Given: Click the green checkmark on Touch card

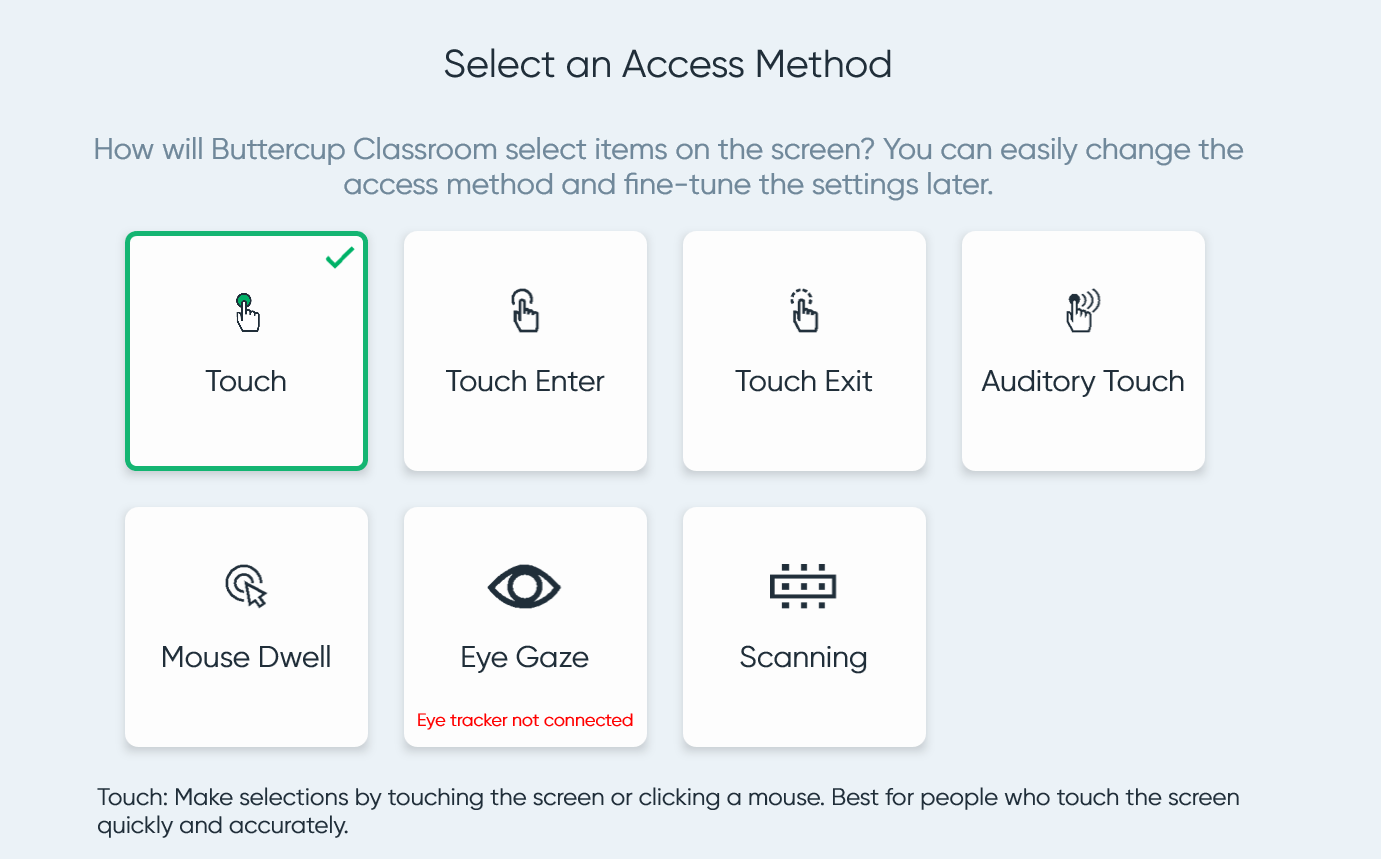Looking at the screenshot, I should 339,257.
